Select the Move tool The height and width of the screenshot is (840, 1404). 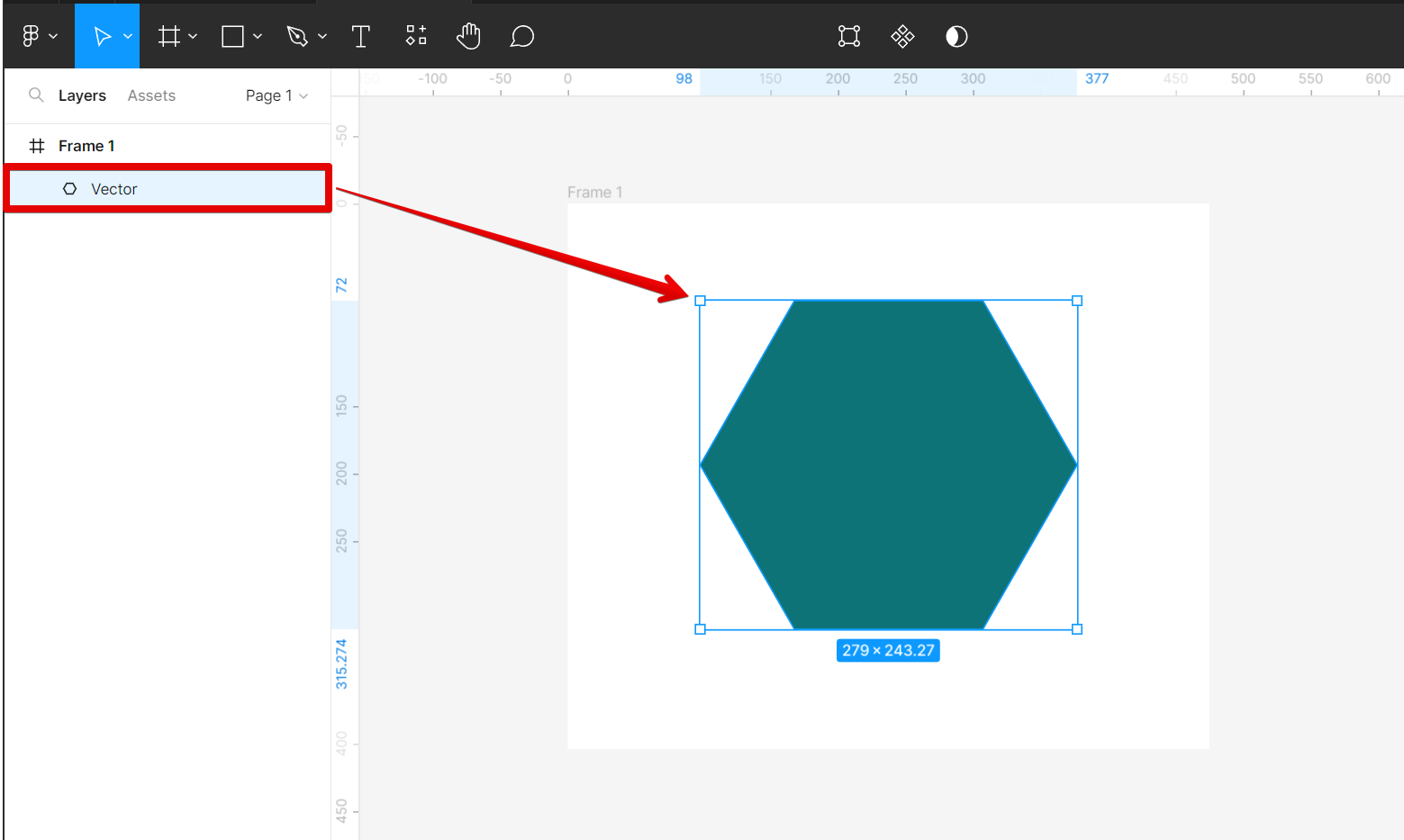coord(102,36)
